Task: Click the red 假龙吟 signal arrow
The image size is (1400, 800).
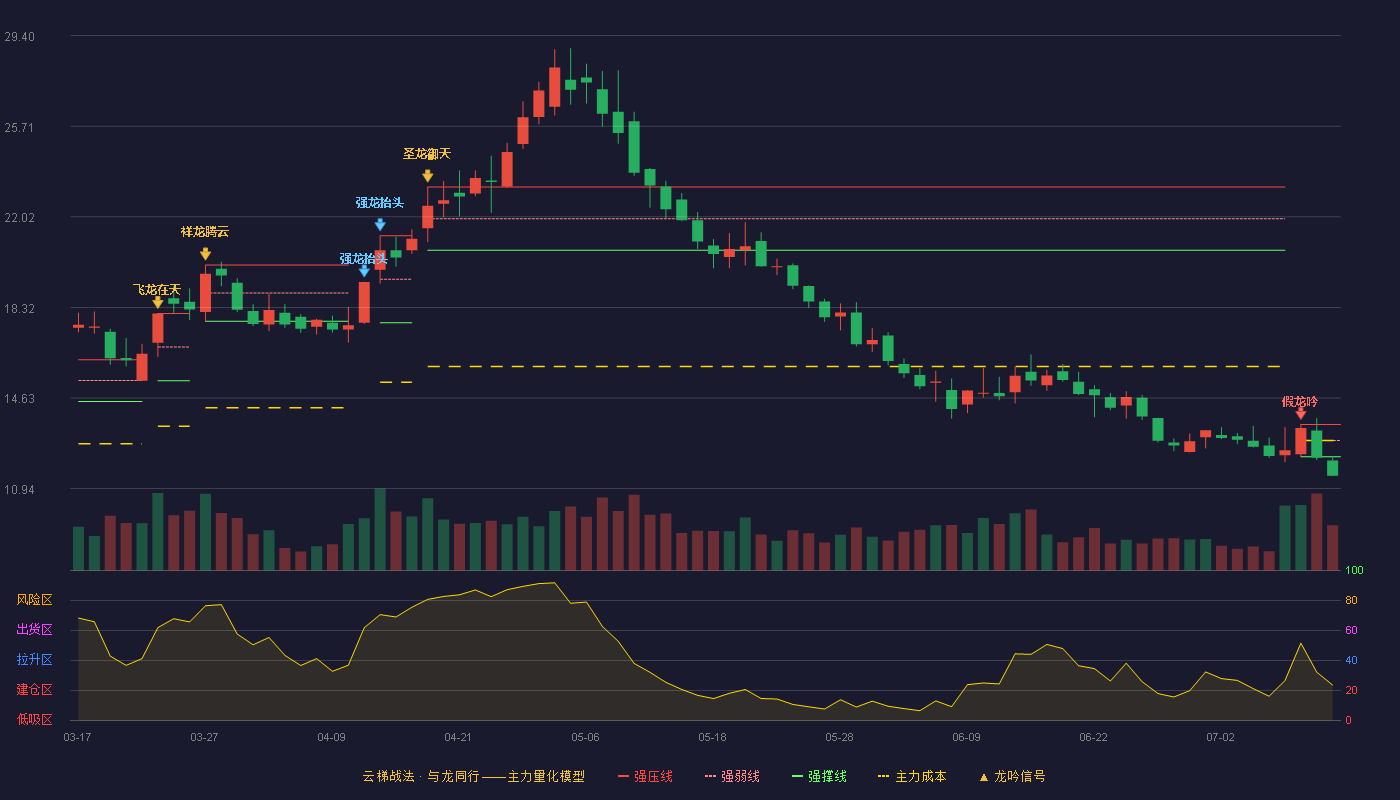Action: tap(1301, 413)
